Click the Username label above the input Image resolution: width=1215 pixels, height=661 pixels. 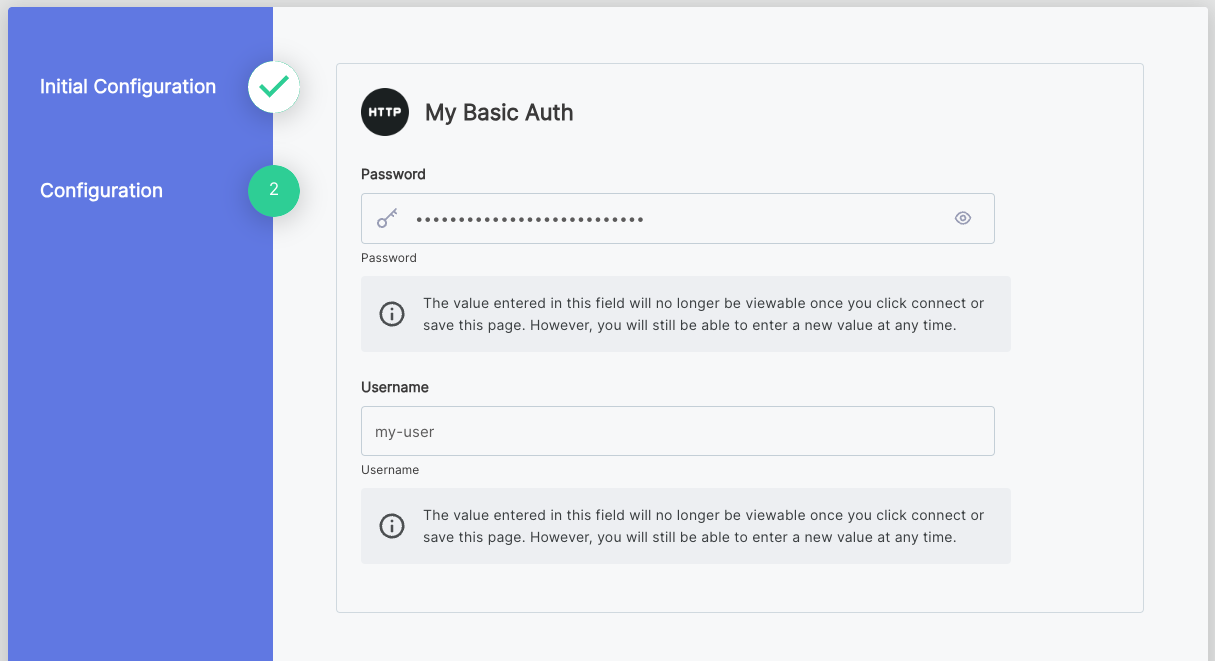[x=394, y=387]
